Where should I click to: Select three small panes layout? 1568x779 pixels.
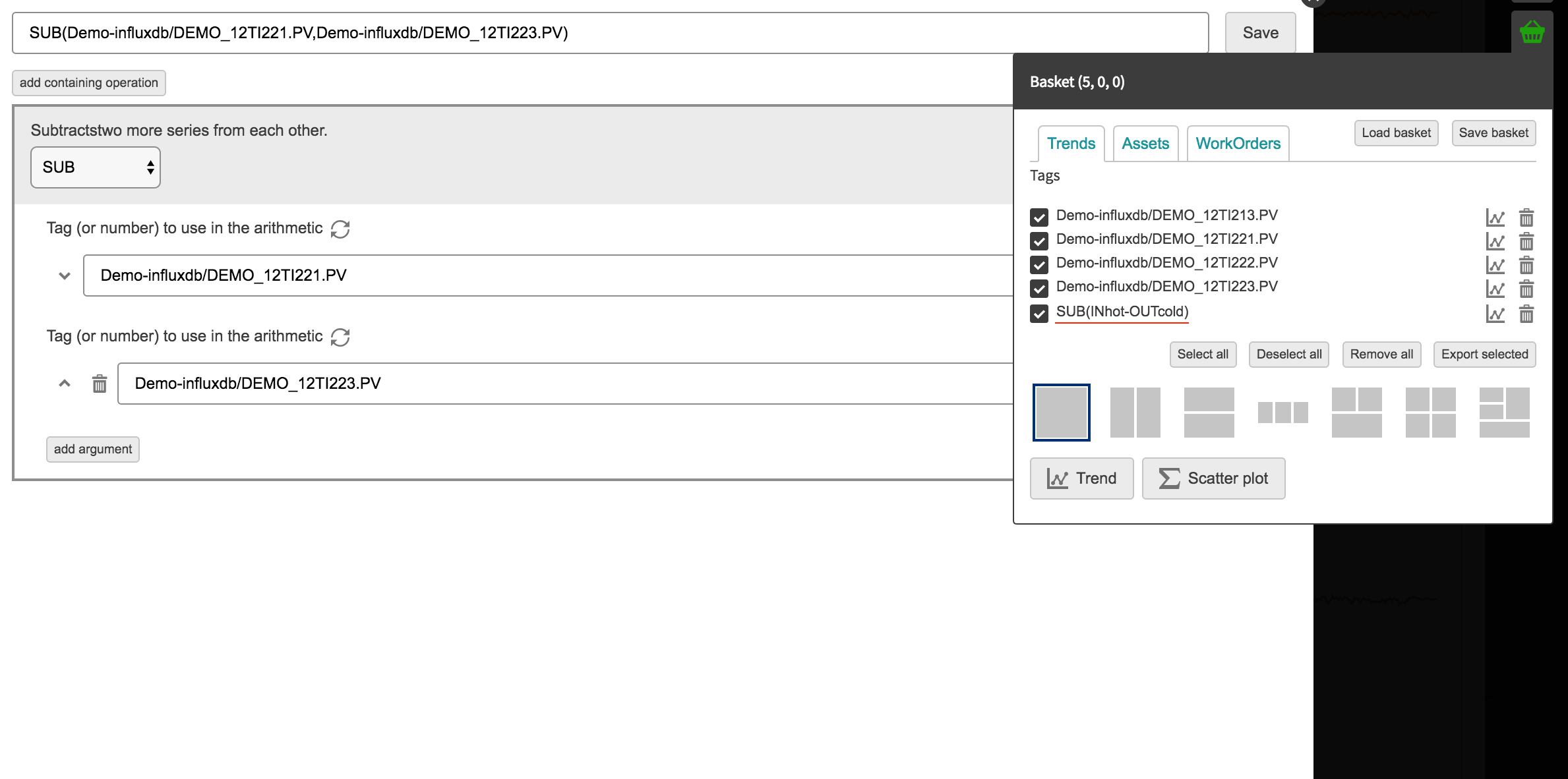point(1282,413)
